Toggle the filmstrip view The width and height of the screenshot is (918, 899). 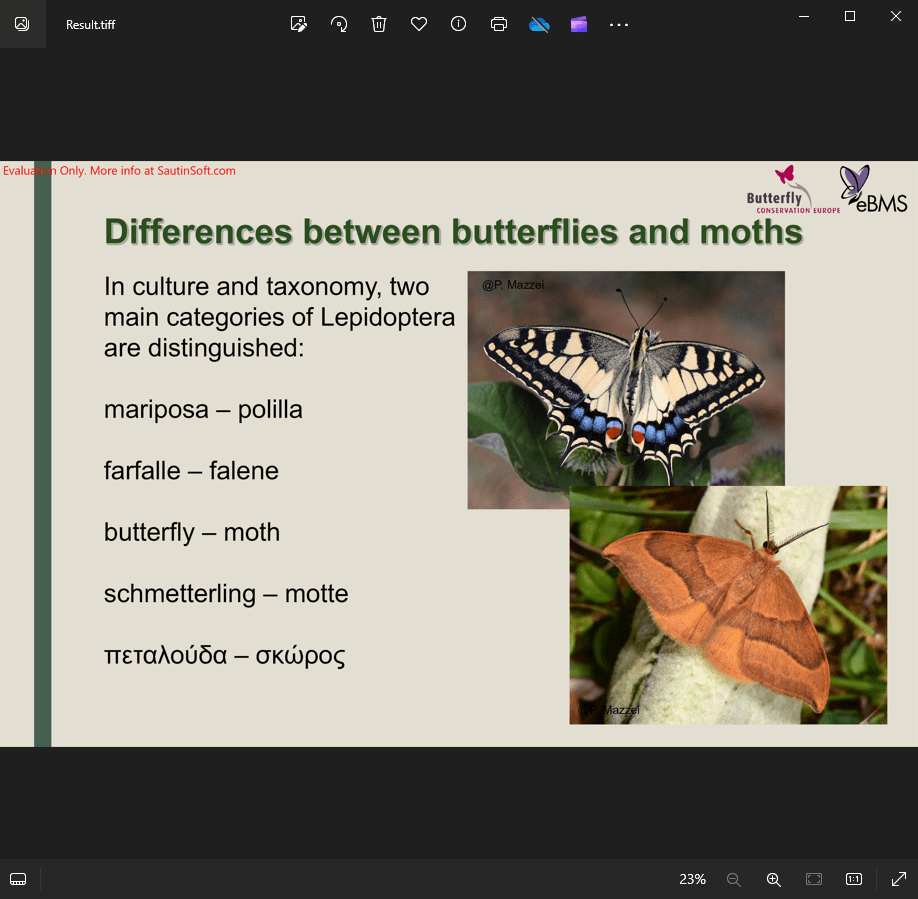pos(18,879)
